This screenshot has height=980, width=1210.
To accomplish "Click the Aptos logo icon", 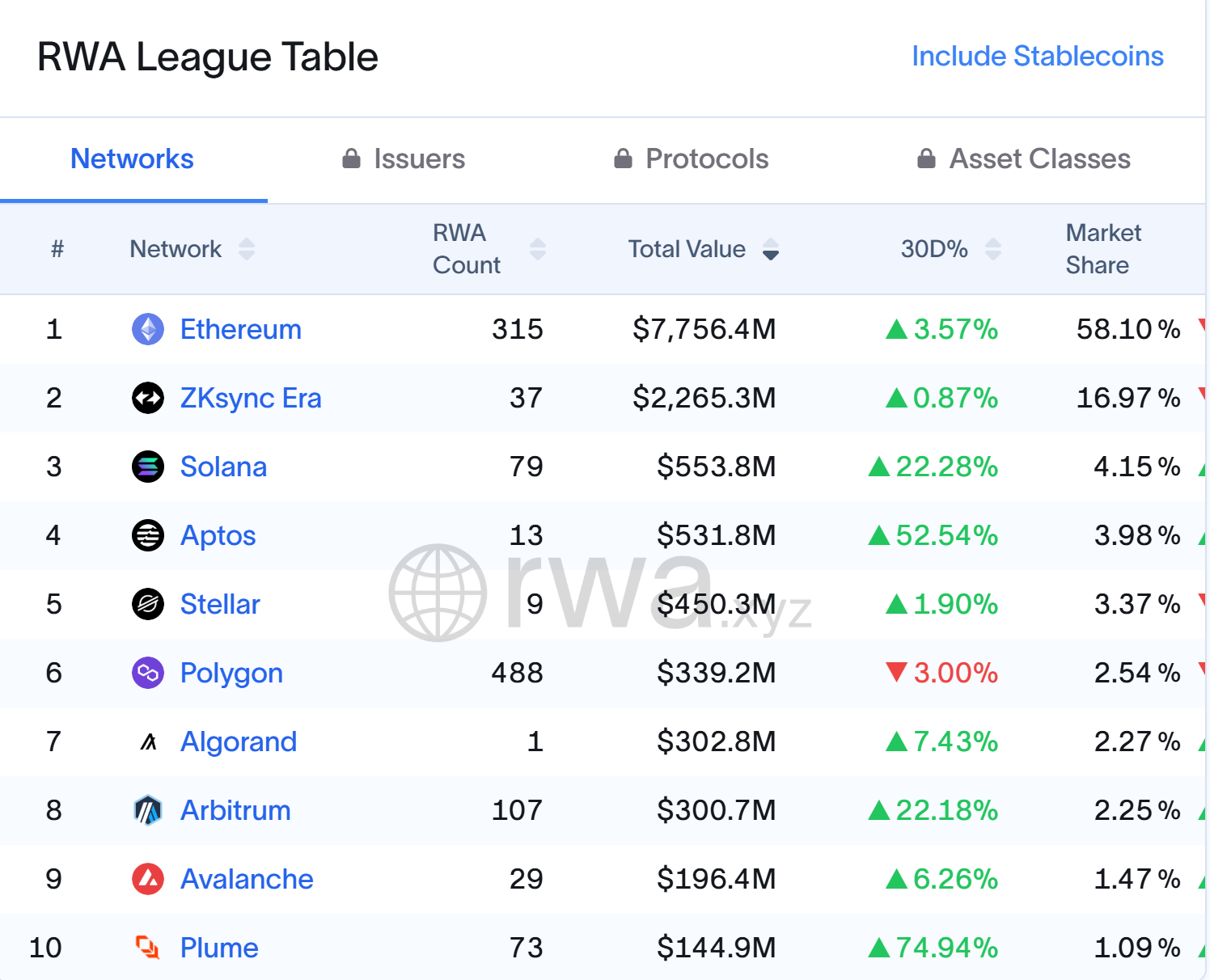I will click(x=148, y=535).
